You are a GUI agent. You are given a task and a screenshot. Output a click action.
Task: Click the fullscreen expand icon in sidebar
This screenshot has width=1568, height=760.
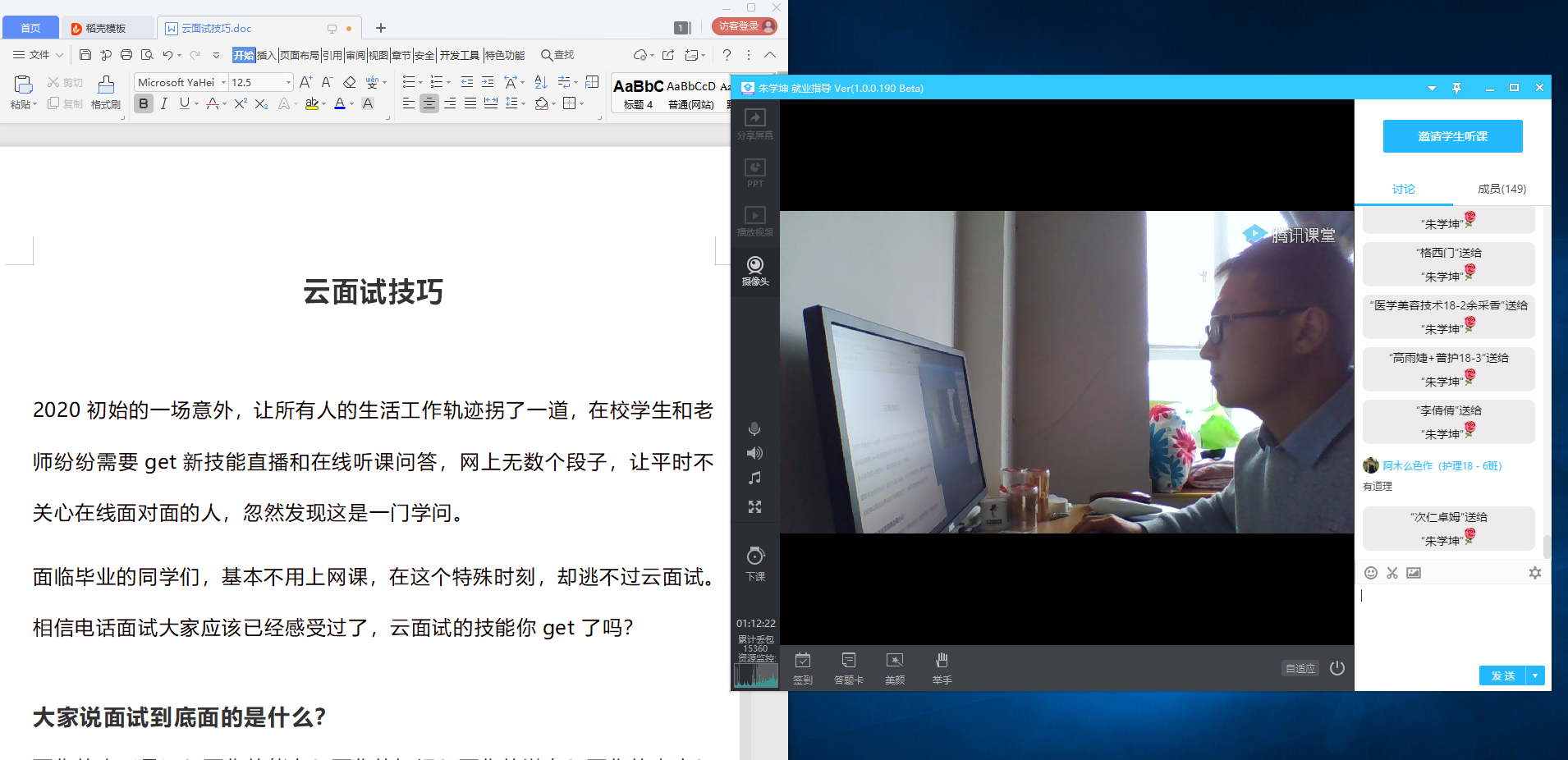click(x=754, y=507)
